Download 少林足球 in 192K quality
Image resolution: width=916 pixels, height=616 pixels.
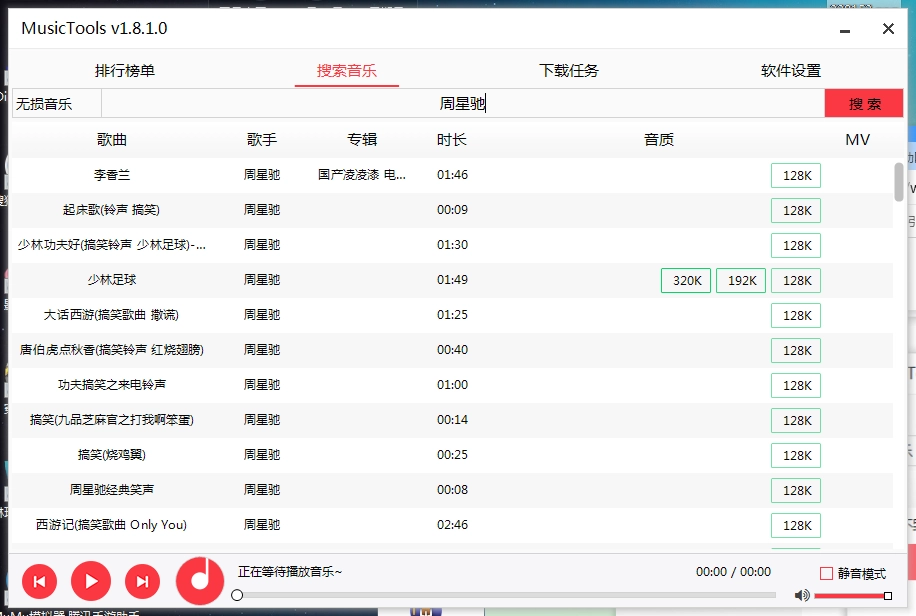click(x=740, y=280)
